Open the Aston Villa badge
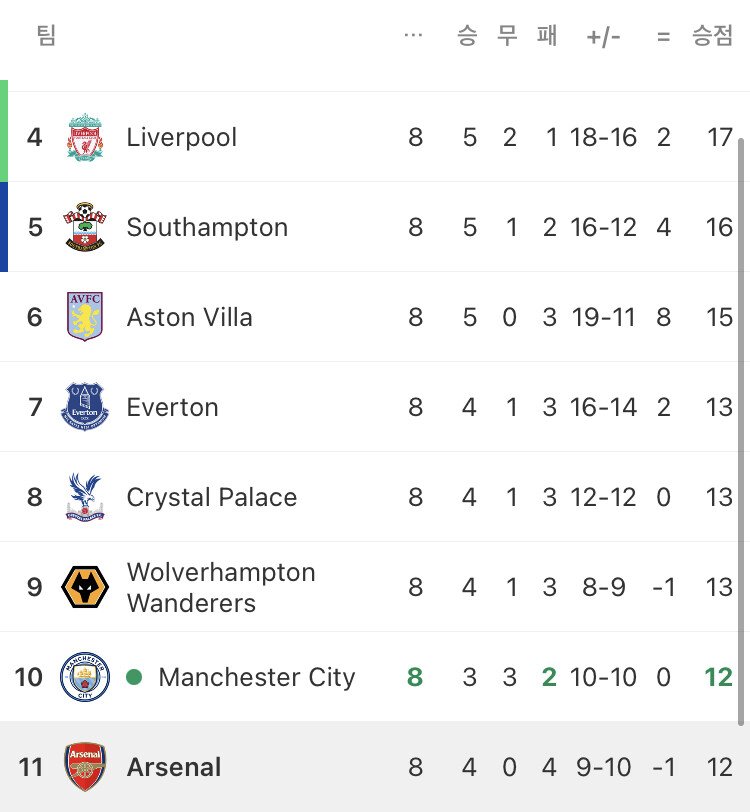 (x=85, y=317)
